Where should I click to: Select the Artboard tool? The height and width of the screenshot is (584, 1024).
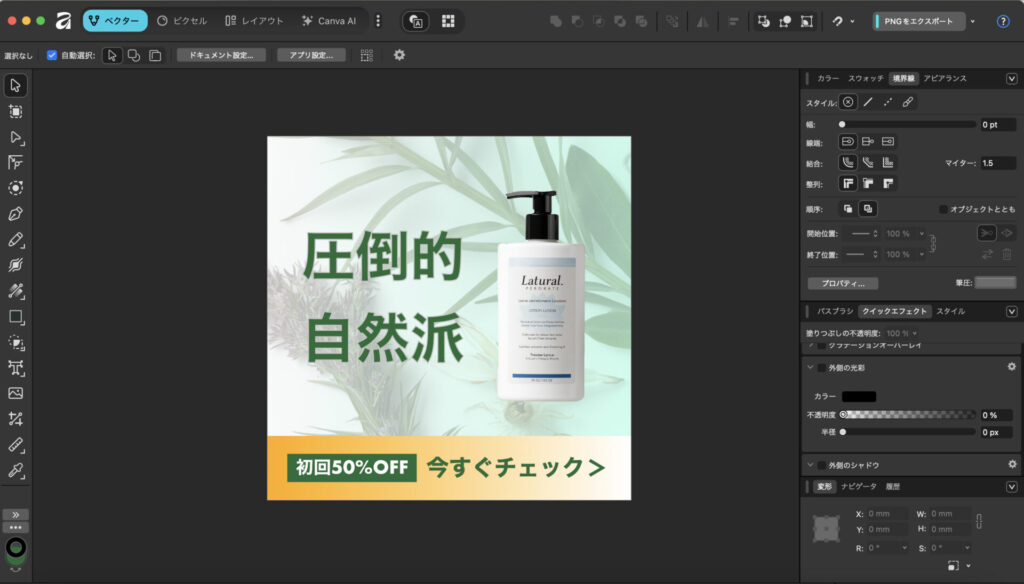point(16,111)
